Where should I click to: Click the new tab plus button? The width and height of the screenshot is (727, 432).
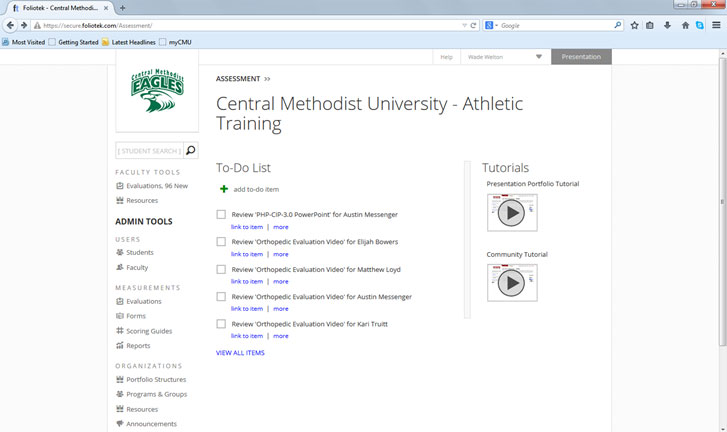tap(122, 7)
